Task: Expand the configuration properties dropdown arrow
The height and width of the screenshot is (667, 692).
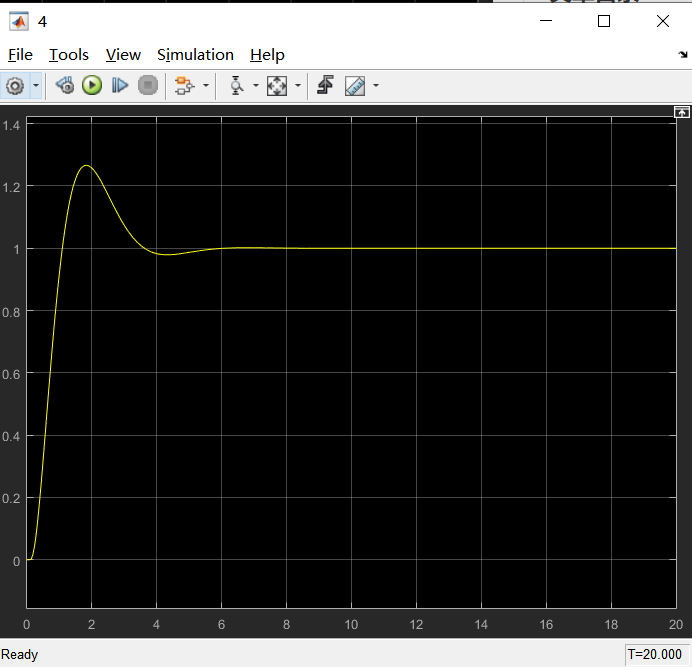Action: [x=36, y=86]
